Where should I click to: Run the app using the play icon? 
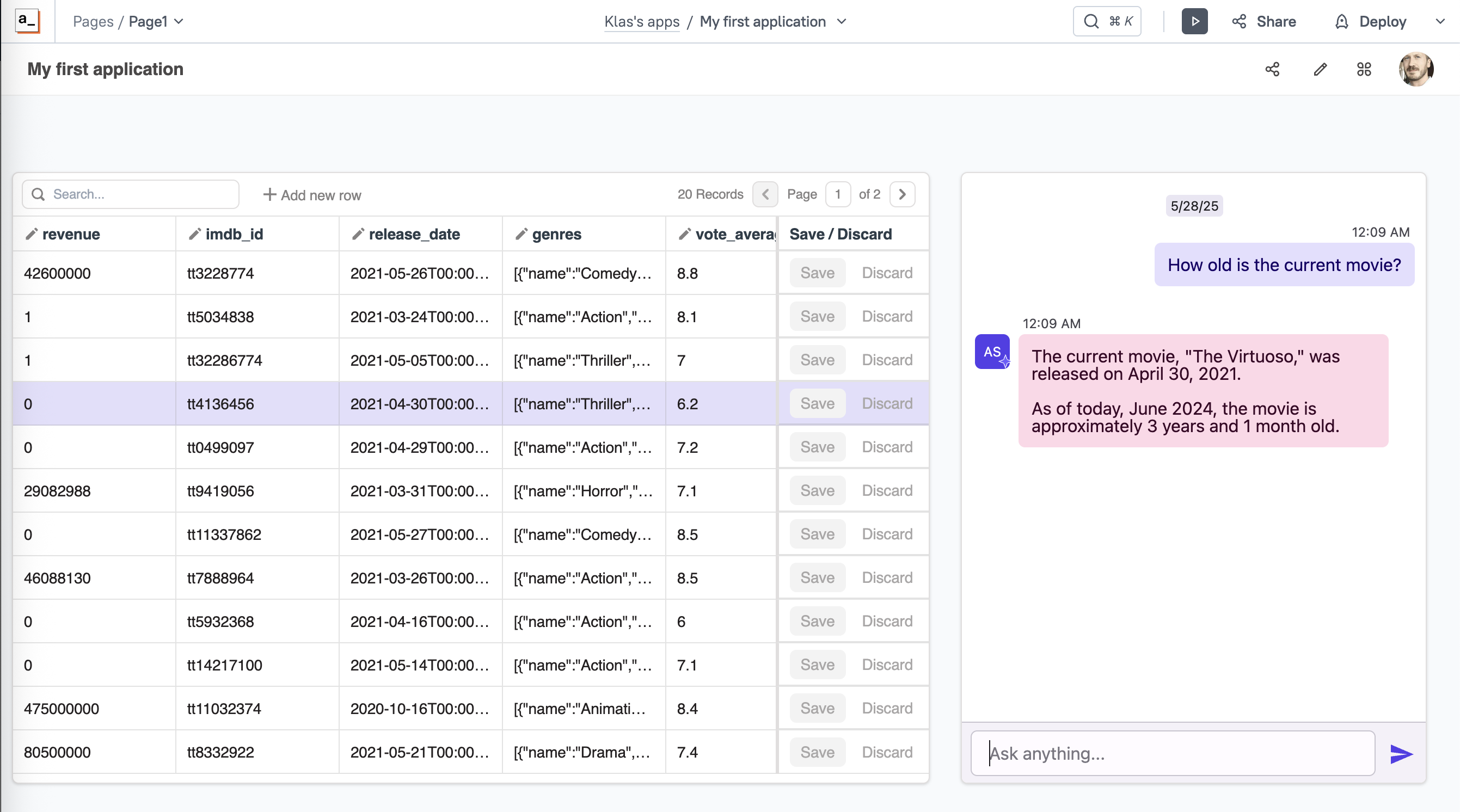click(x=1195, y=21)
